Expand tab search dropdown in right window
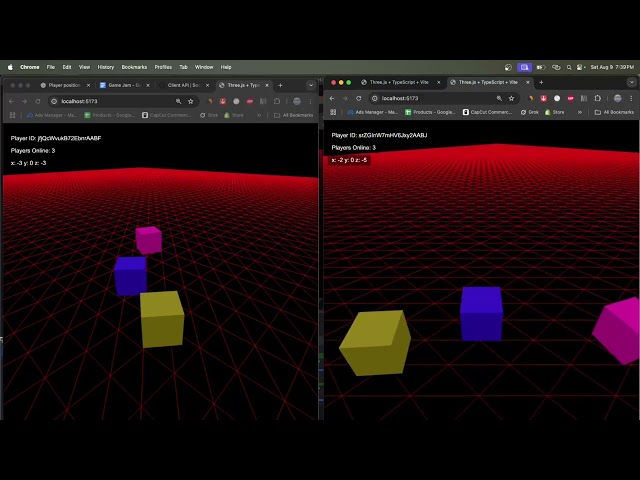 coord(632,82)
